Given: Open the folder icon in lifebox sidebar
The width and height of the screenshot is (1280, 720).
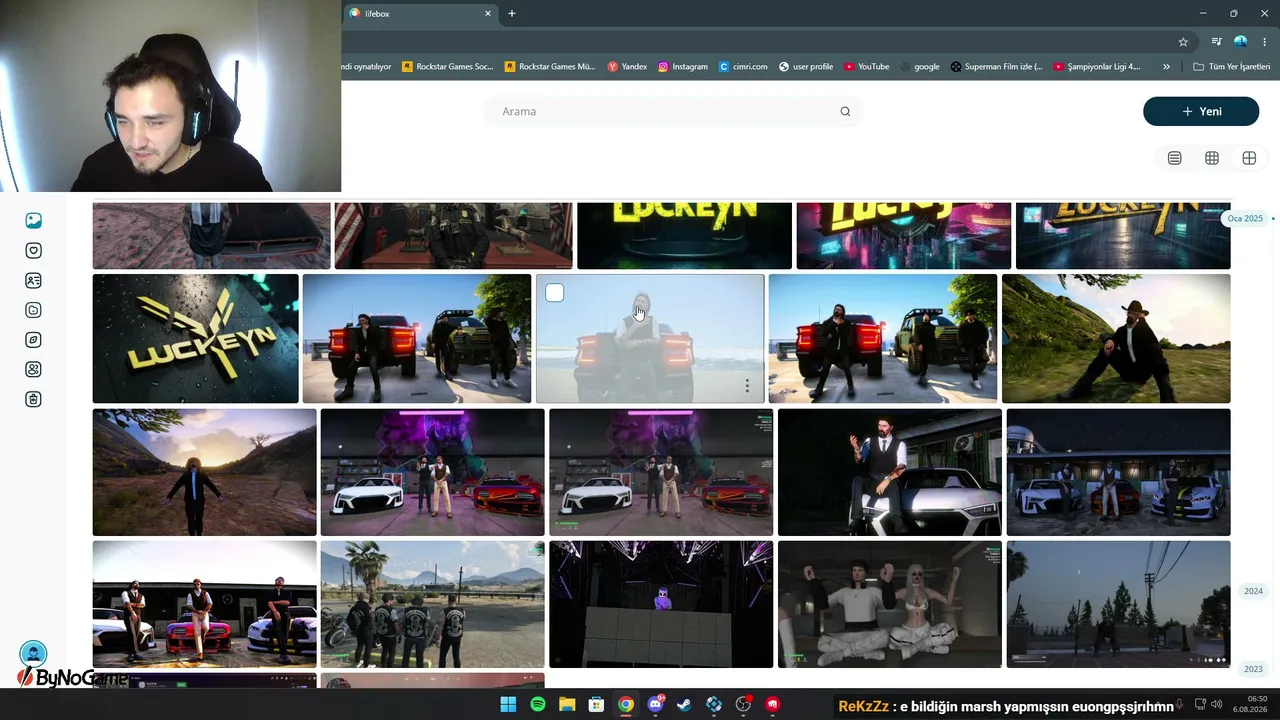Looking at the screenshot, I should pyautogui.click(x=33, y=310).
